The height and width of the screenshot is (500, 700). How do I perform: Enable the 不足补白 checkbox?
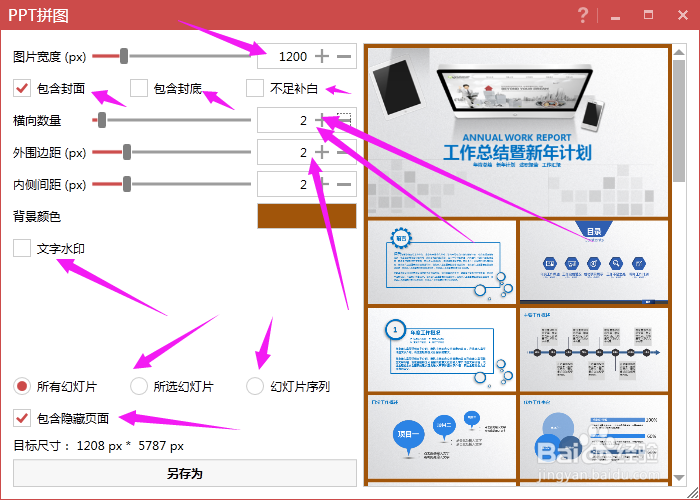[255, 88]
